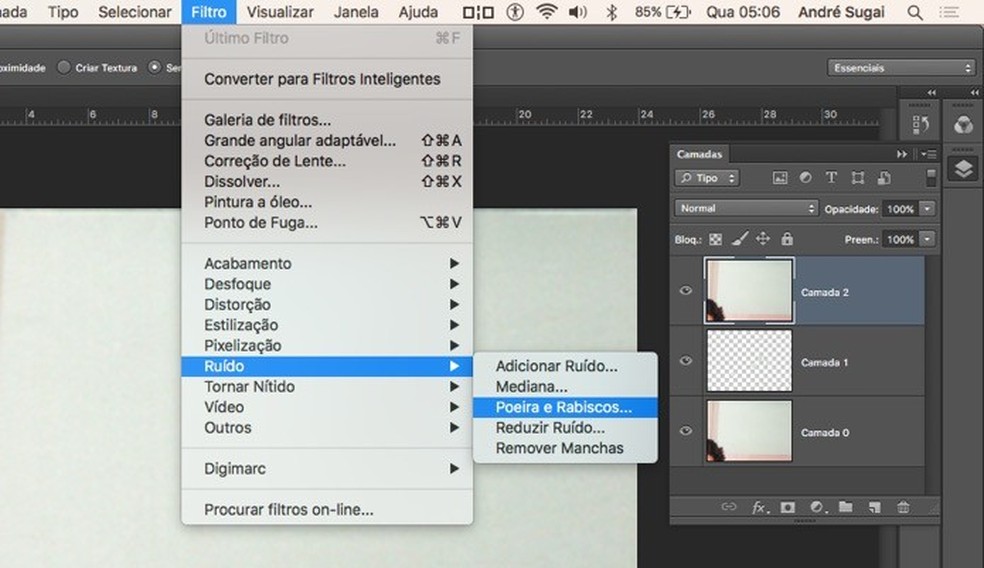Image resolution: width=984 pixels, height=568 pixels.
Task: Create new group folder icon
Action: [x=845, y=506]
